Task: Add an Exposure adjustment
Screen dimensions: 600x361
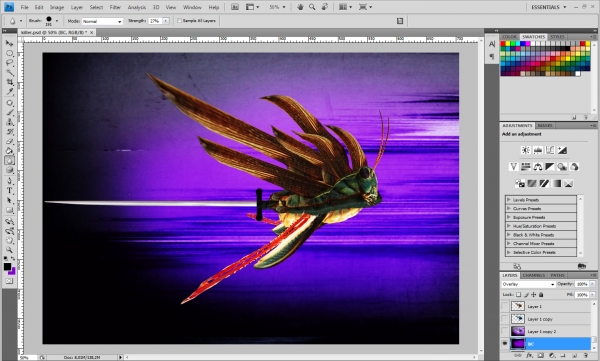Action: [562, 150]
